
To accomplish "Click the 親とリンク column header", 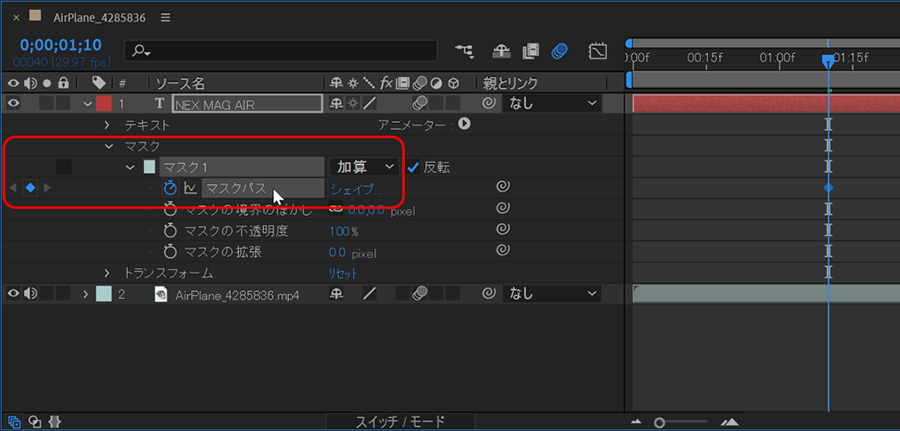I will click(x=510, y=84).
